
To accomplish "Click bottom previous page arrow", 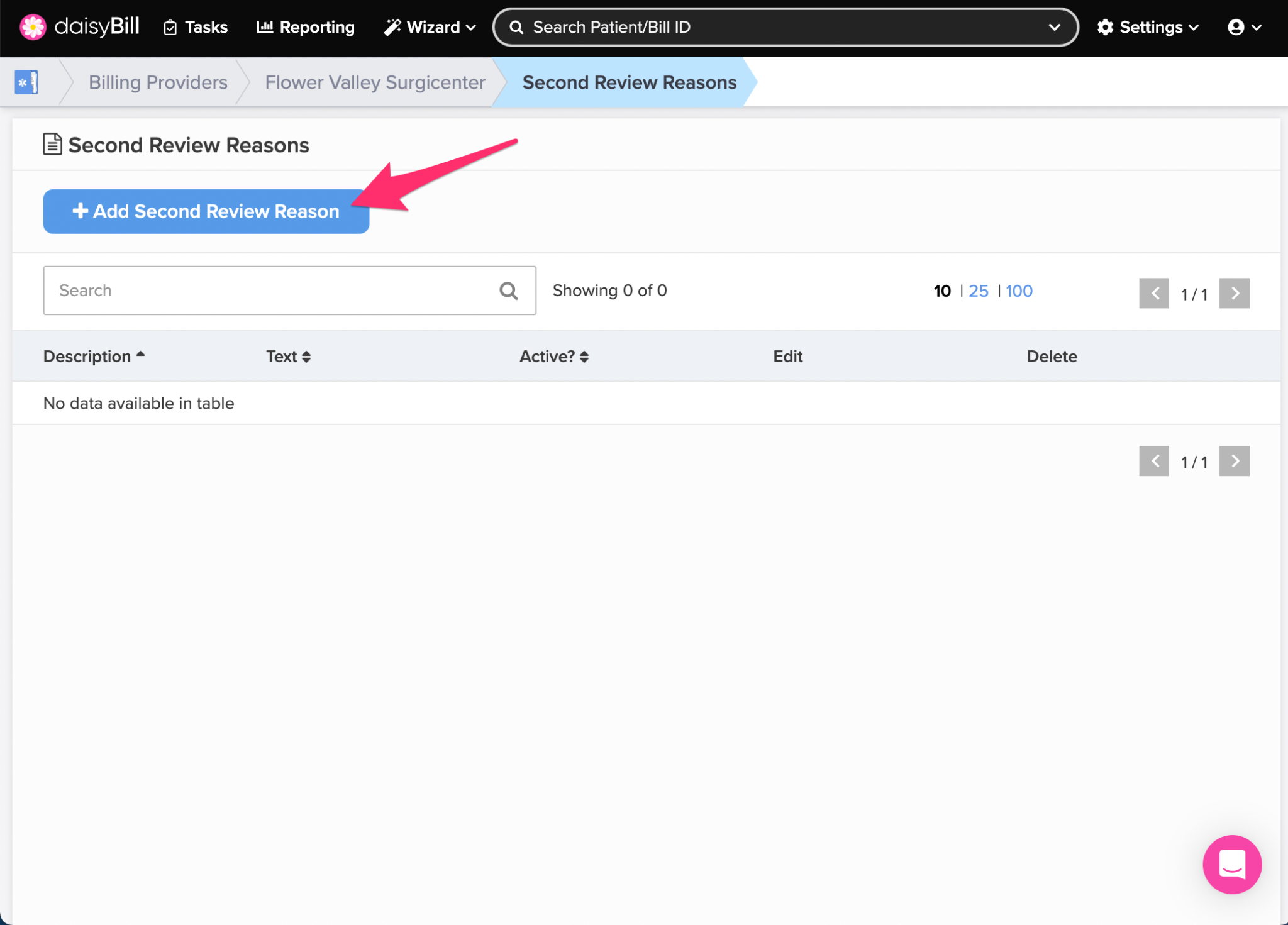I will pos(1153,461).
